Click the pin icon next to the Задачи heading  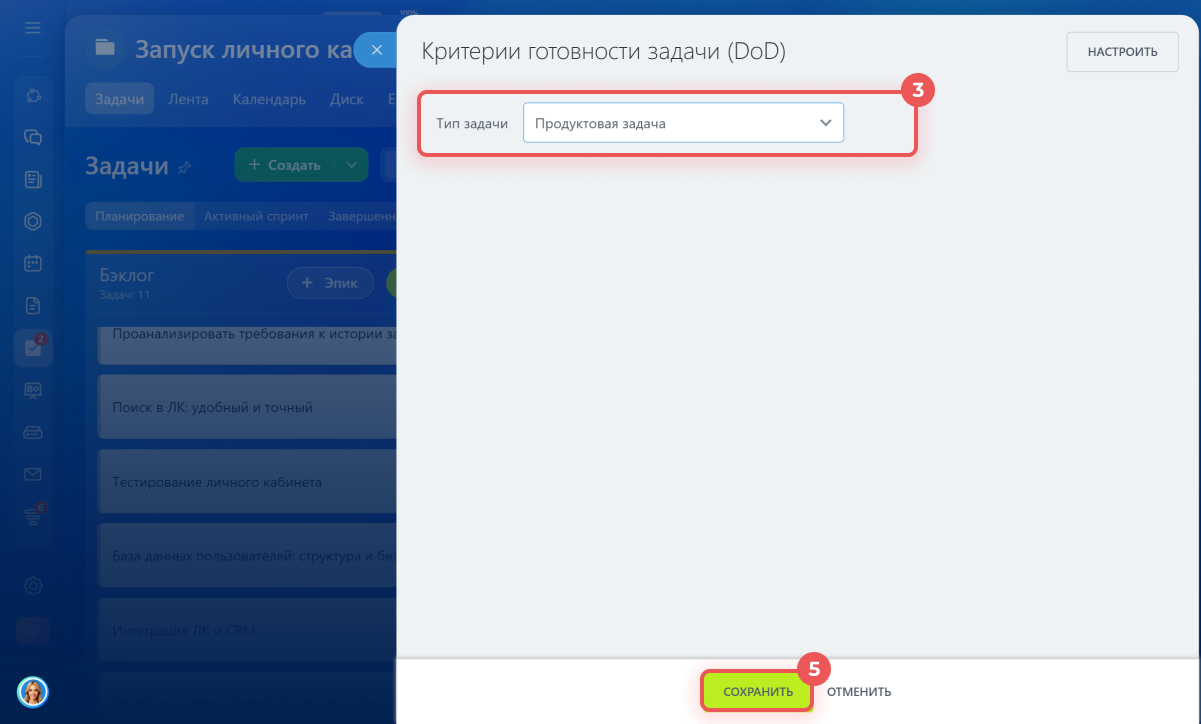click(x=184, y=168)
